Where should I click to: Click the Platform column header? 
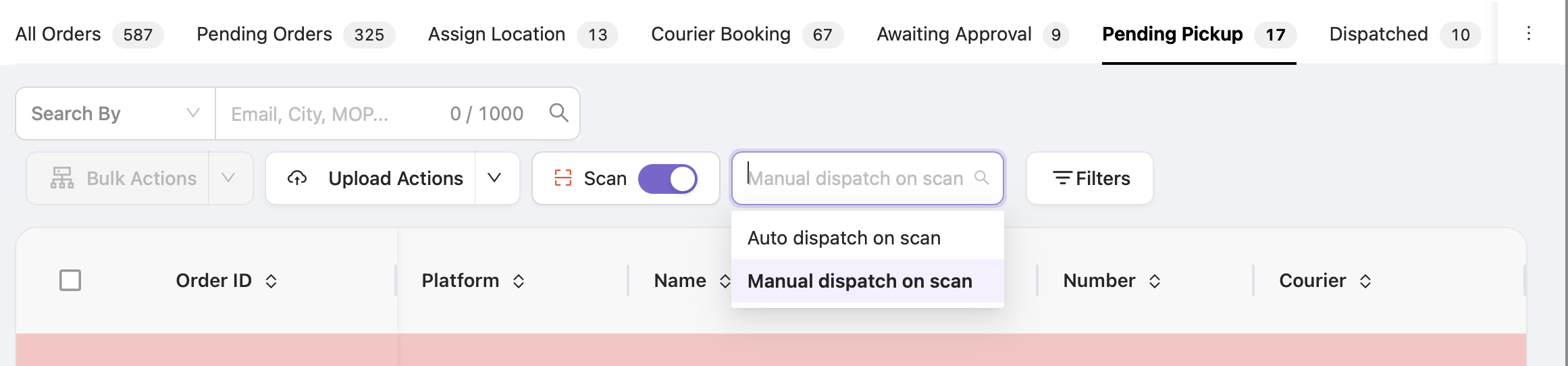tap(461, 280)
